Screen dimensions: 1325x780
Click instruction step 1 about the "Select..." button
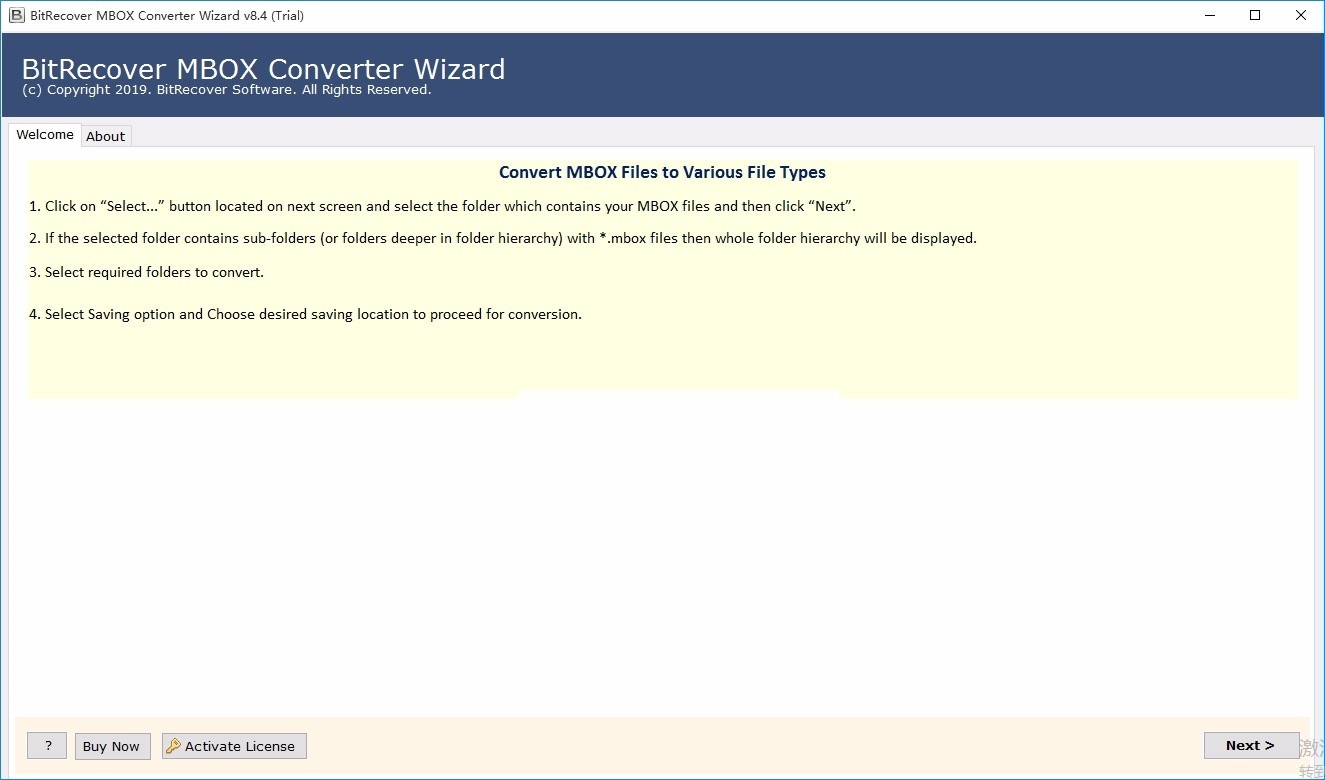click(x=442, y=206)
